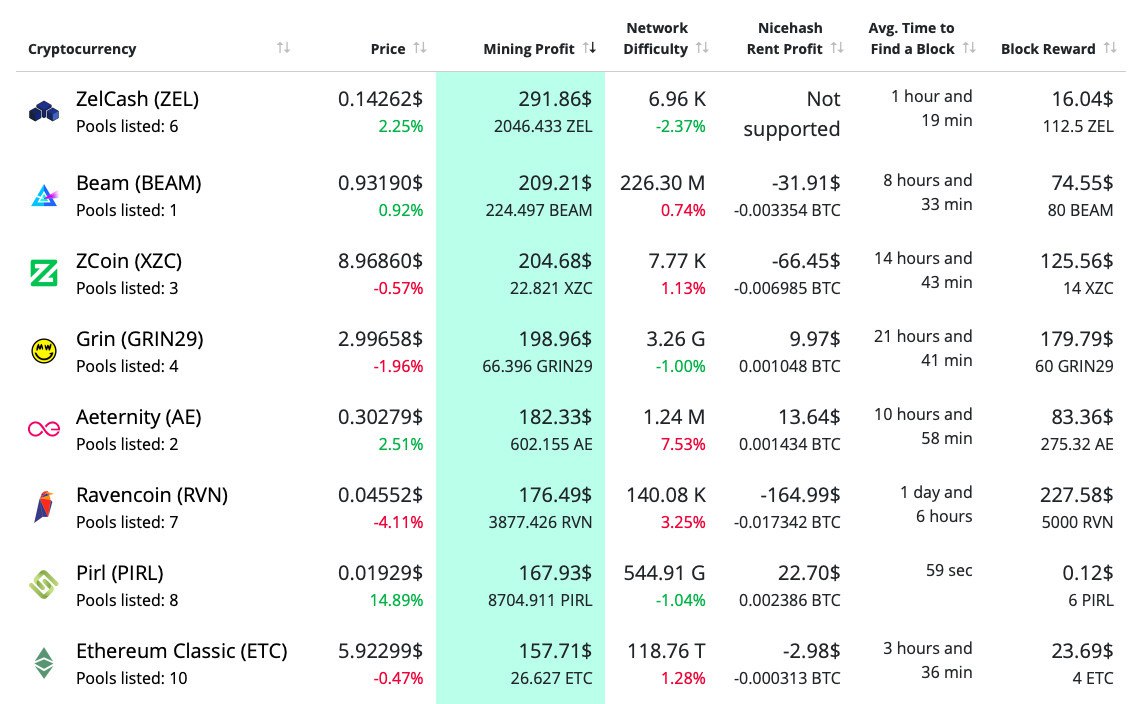The image size is (1131, 704).
Task: Toggle sort arrows beside Mining Profit
Action: click(589, 48)
